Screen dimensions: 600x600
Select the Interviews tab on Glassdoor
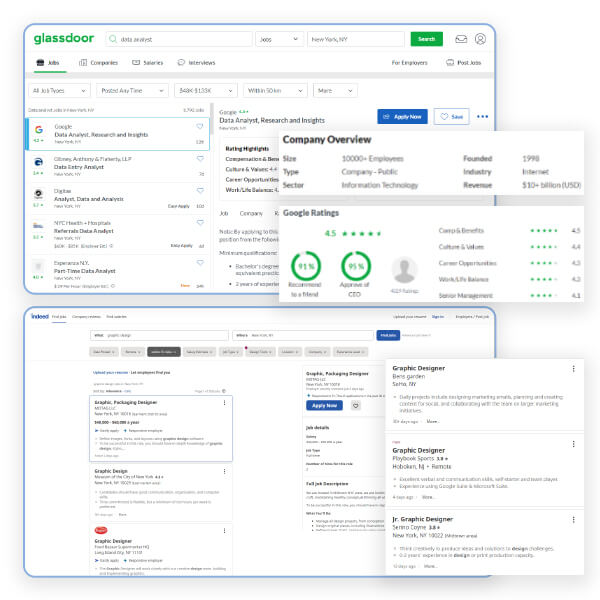click(x=196, y=62)
